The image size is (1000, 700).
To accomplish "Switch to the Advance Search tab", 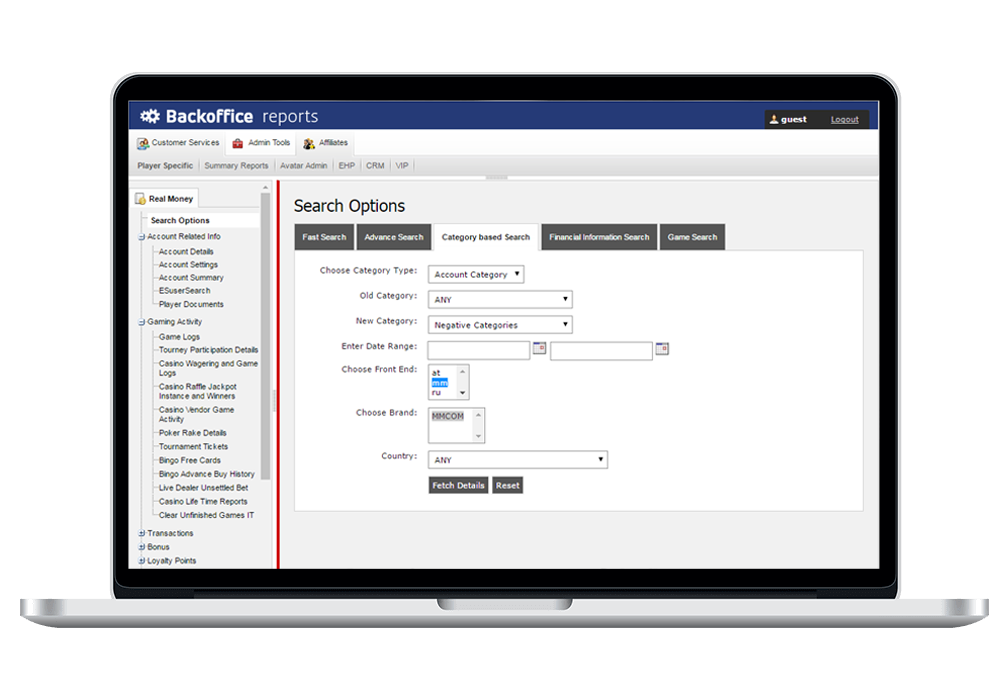I will pos(393,237).
